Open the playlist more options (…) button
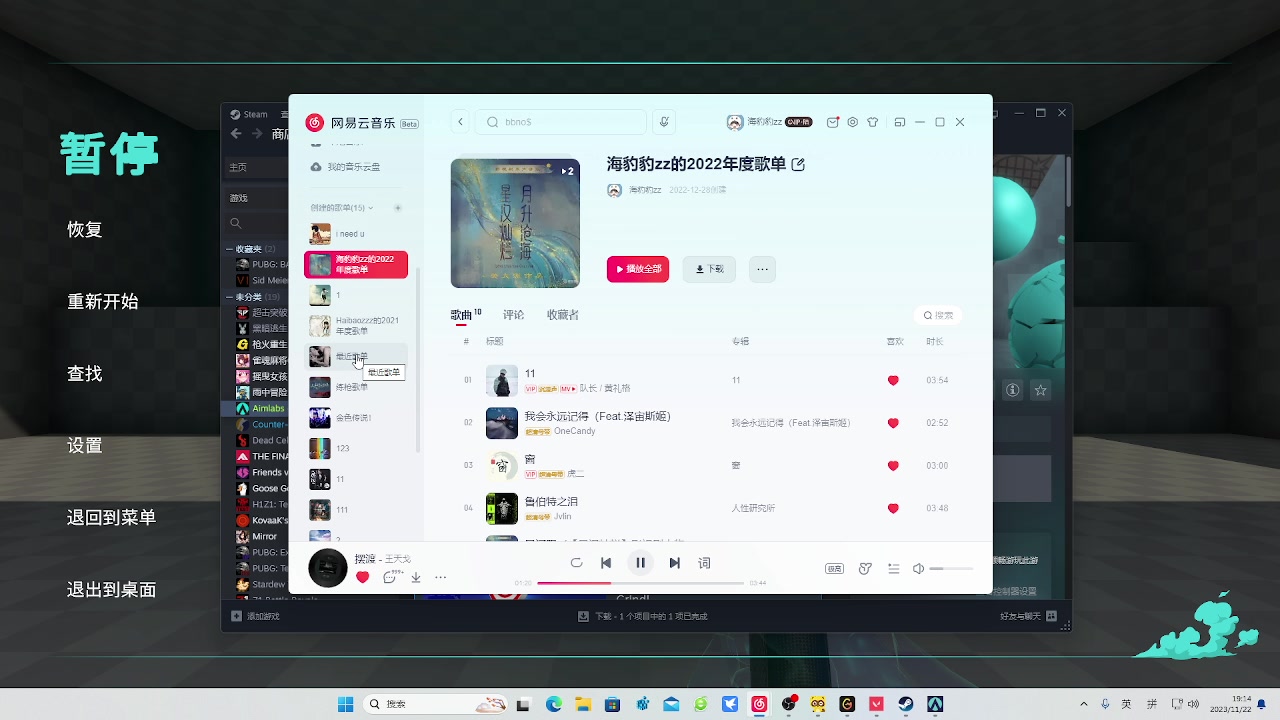The height and width of the screenshot is (720, 1280). (762, 269)
